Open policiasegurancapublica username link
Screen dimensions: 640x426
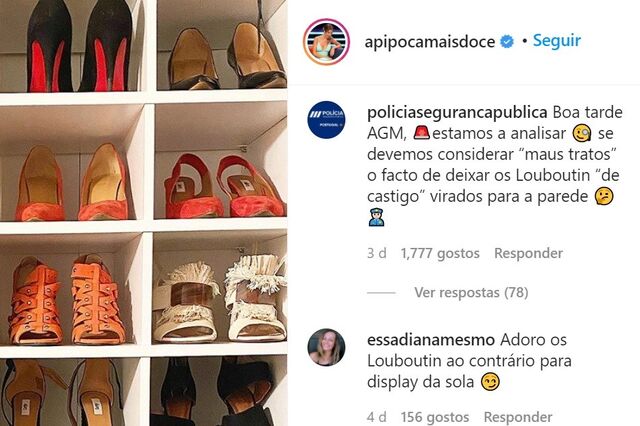coord(457,113)
